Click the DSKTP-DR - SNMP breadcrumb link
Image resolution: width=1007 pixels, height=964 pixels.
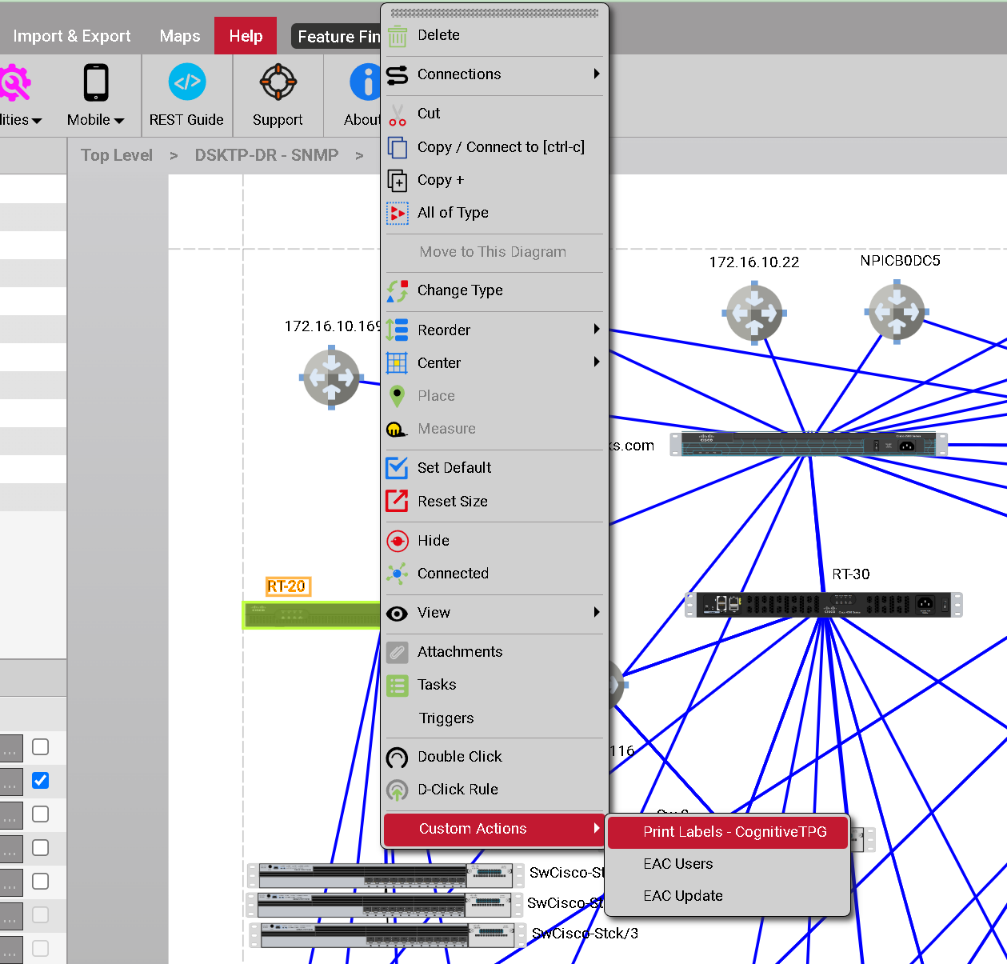click(x=266, y=155)
